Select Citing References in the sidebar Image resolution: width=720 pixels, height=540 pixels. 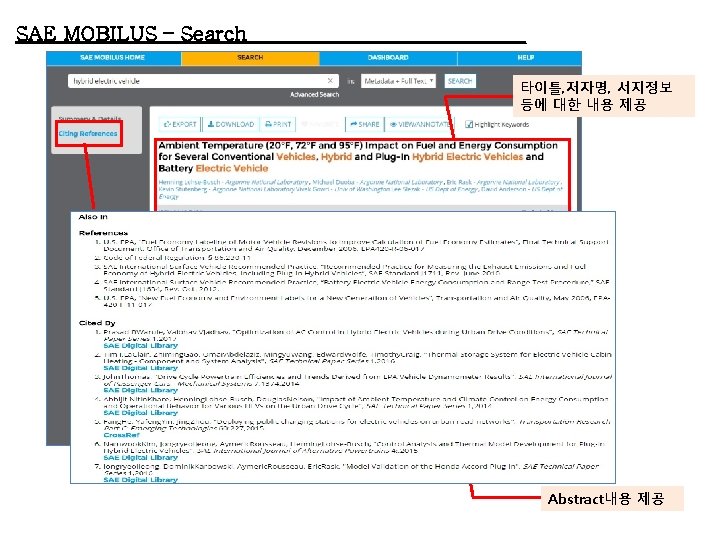pos(88,134)
